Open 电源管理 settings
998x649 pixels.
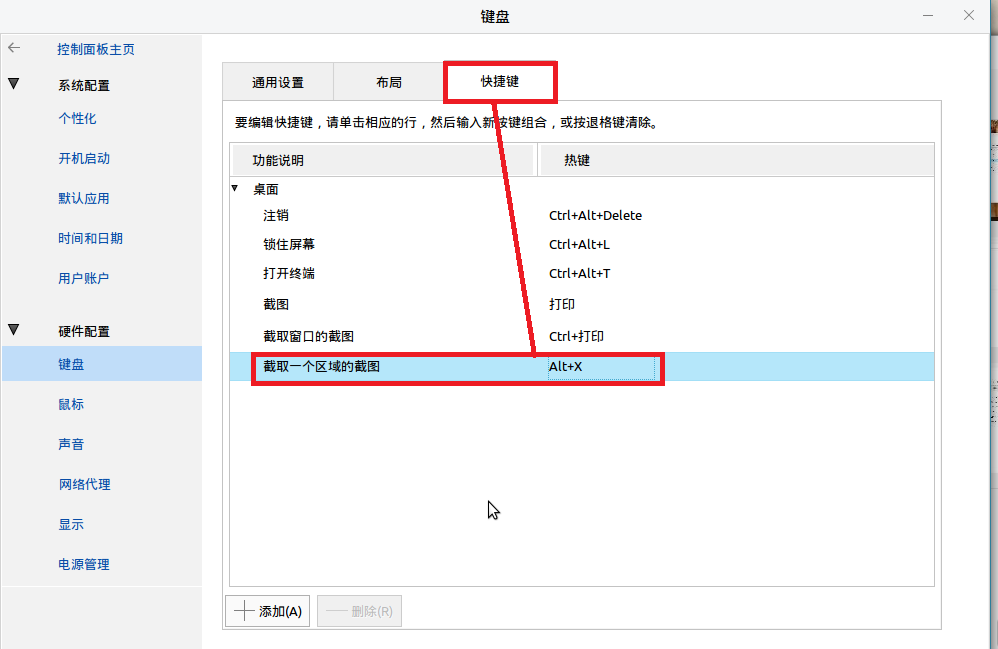[84, 564]
